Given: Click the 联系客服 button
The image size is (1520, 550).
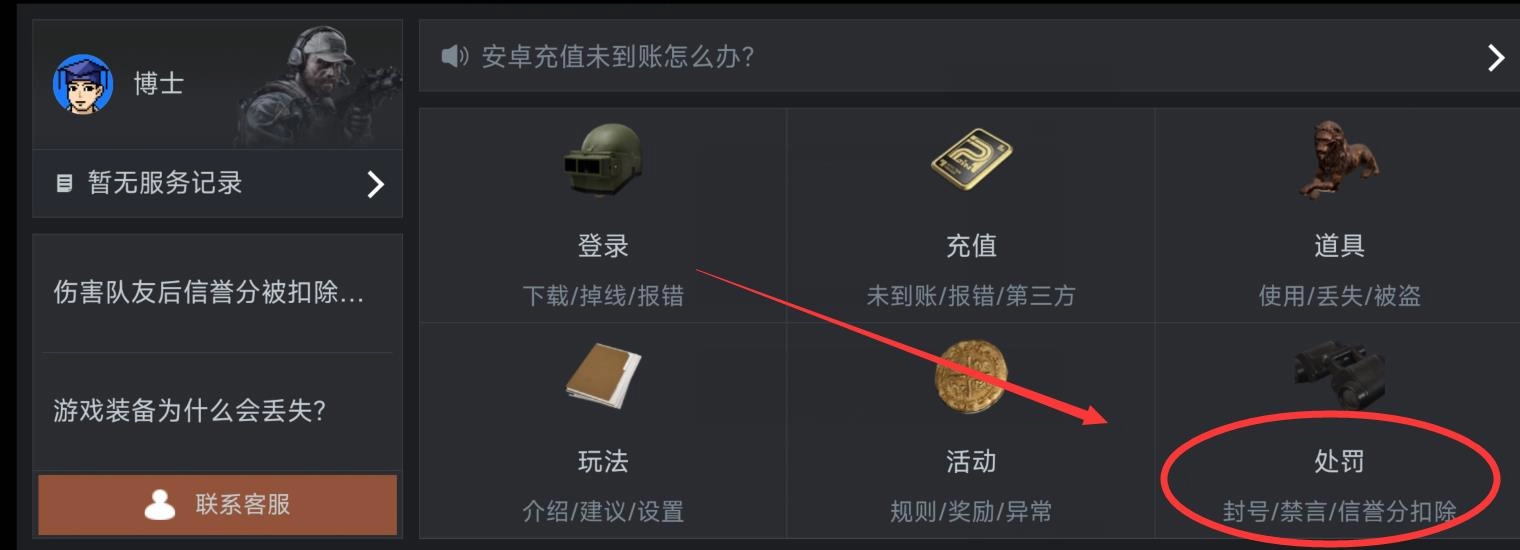Looking at the screenshot, I should [x=217, y=504].
